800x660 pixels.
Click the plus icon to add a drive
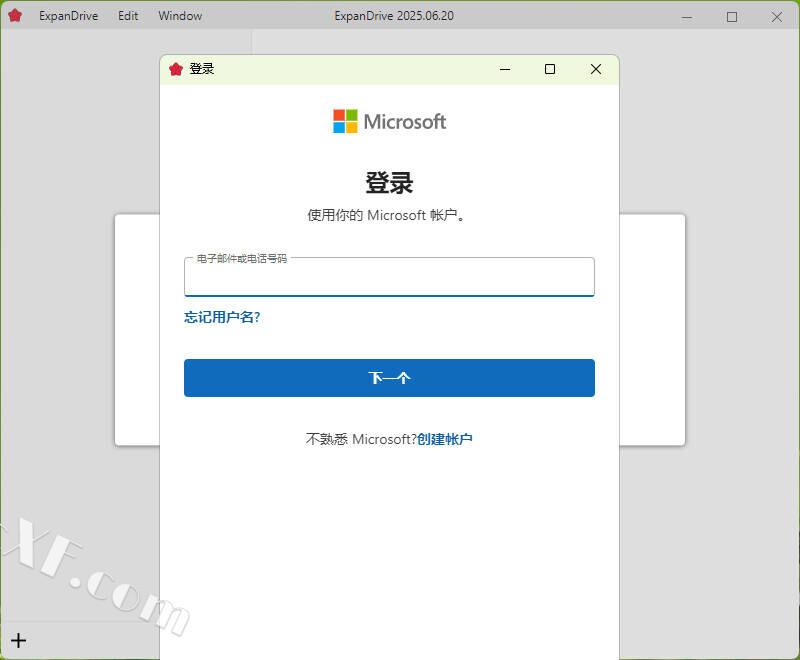tap(18, 641)
